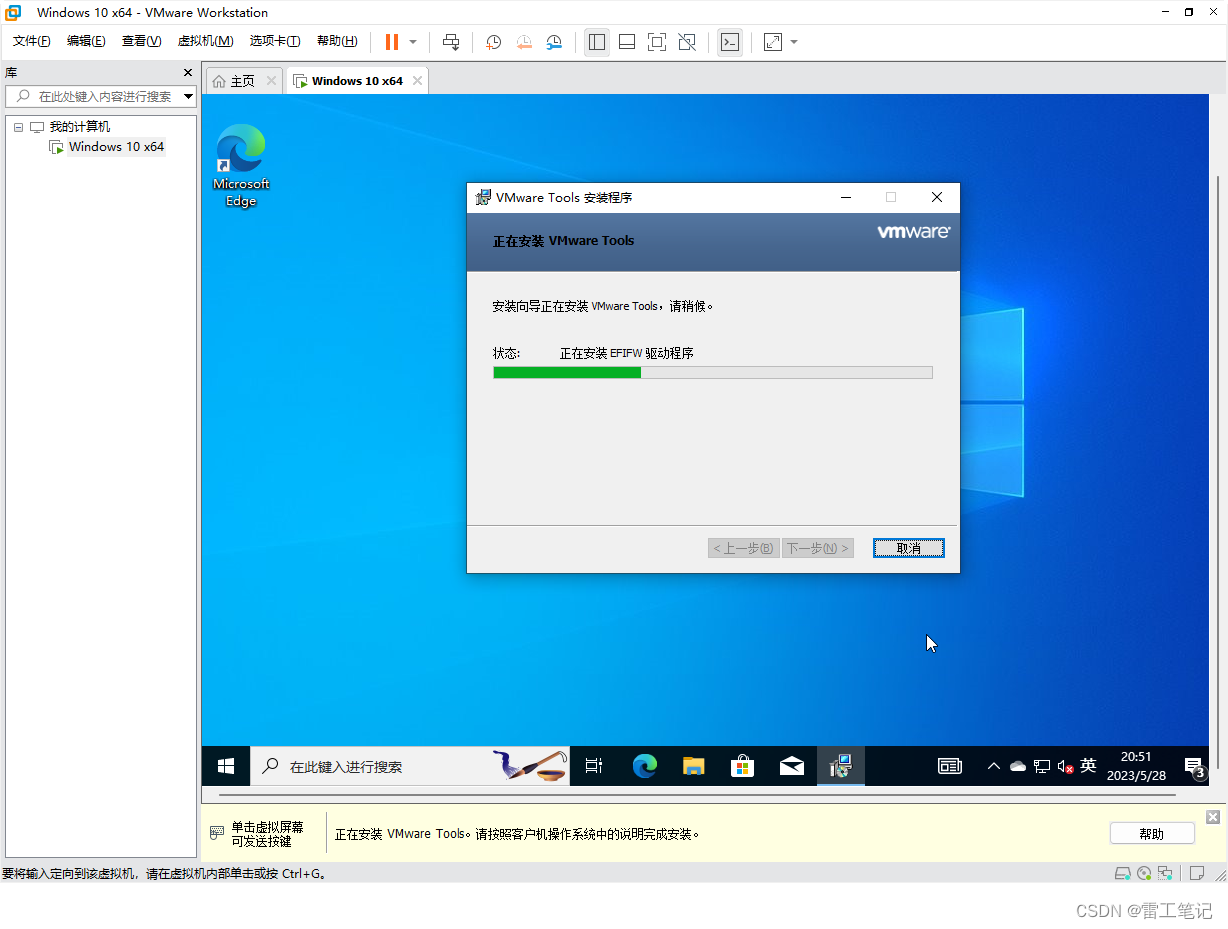Revert to snapshot toolbar icon
This screenshot has height=929, width=1228.
click(x=524, y=42)
